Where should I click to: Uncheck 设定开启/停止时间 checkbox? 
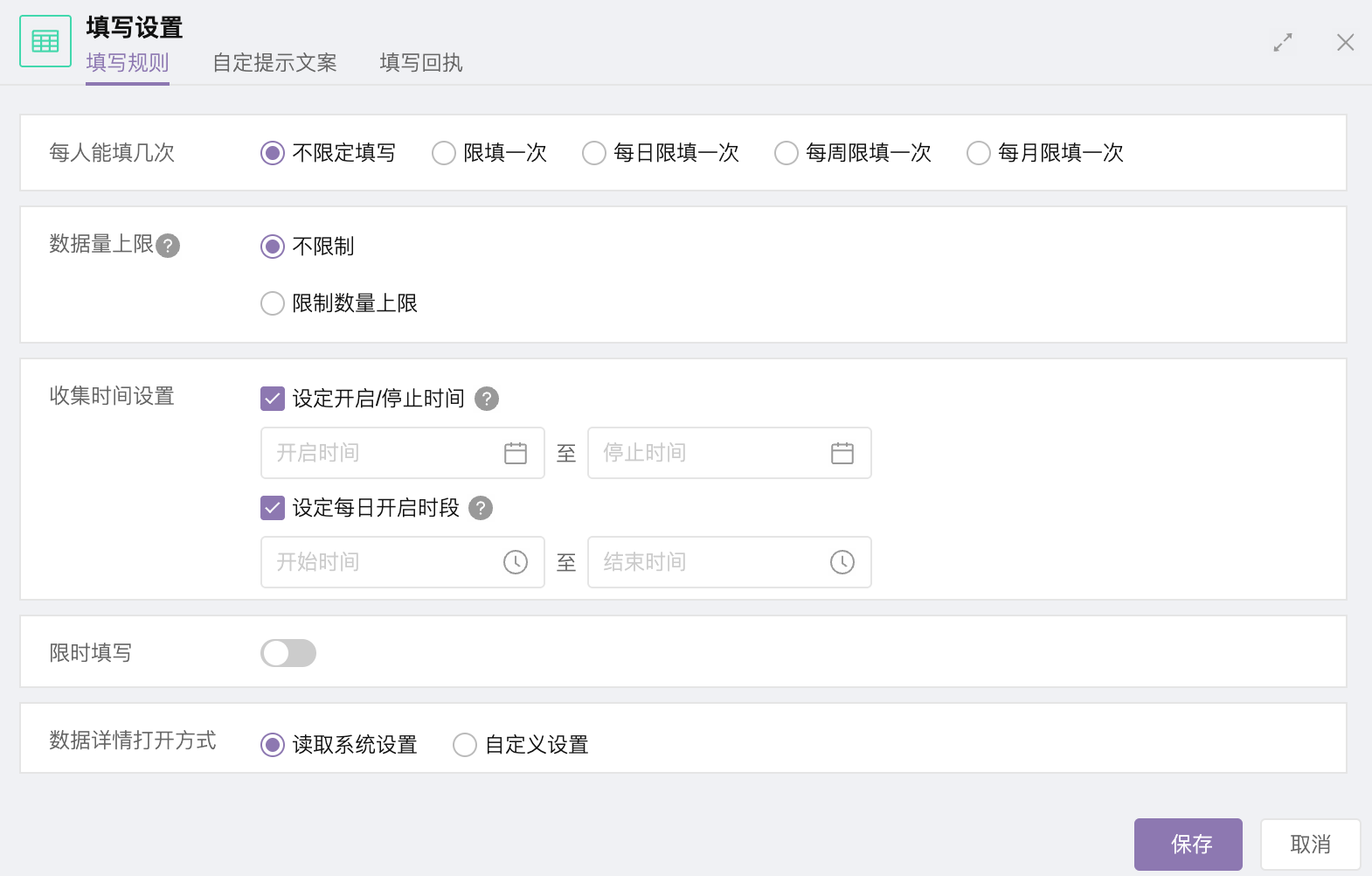click(x=273, y=399)
